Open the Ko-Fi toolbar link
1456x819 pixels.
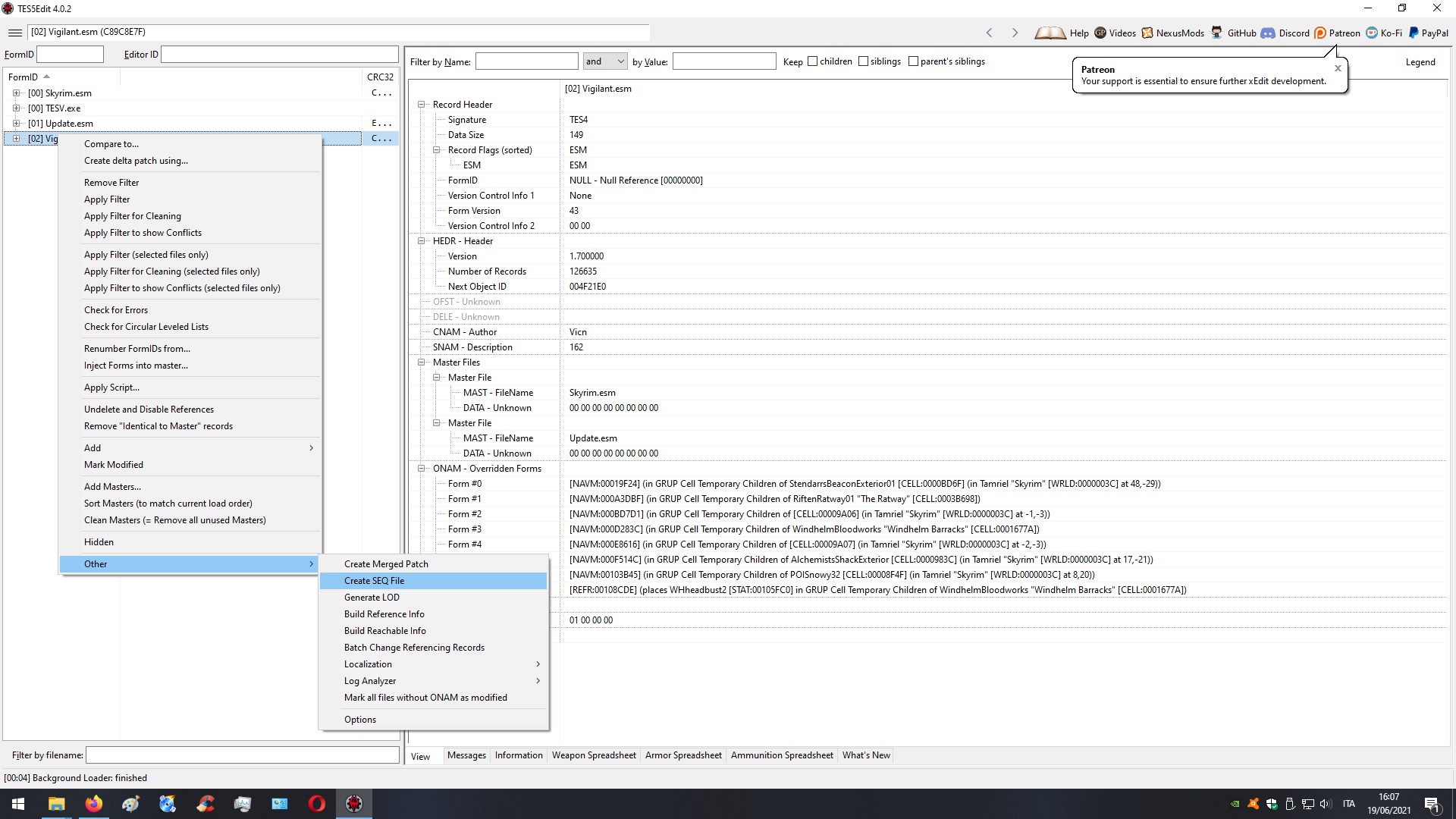point(1384,33)
